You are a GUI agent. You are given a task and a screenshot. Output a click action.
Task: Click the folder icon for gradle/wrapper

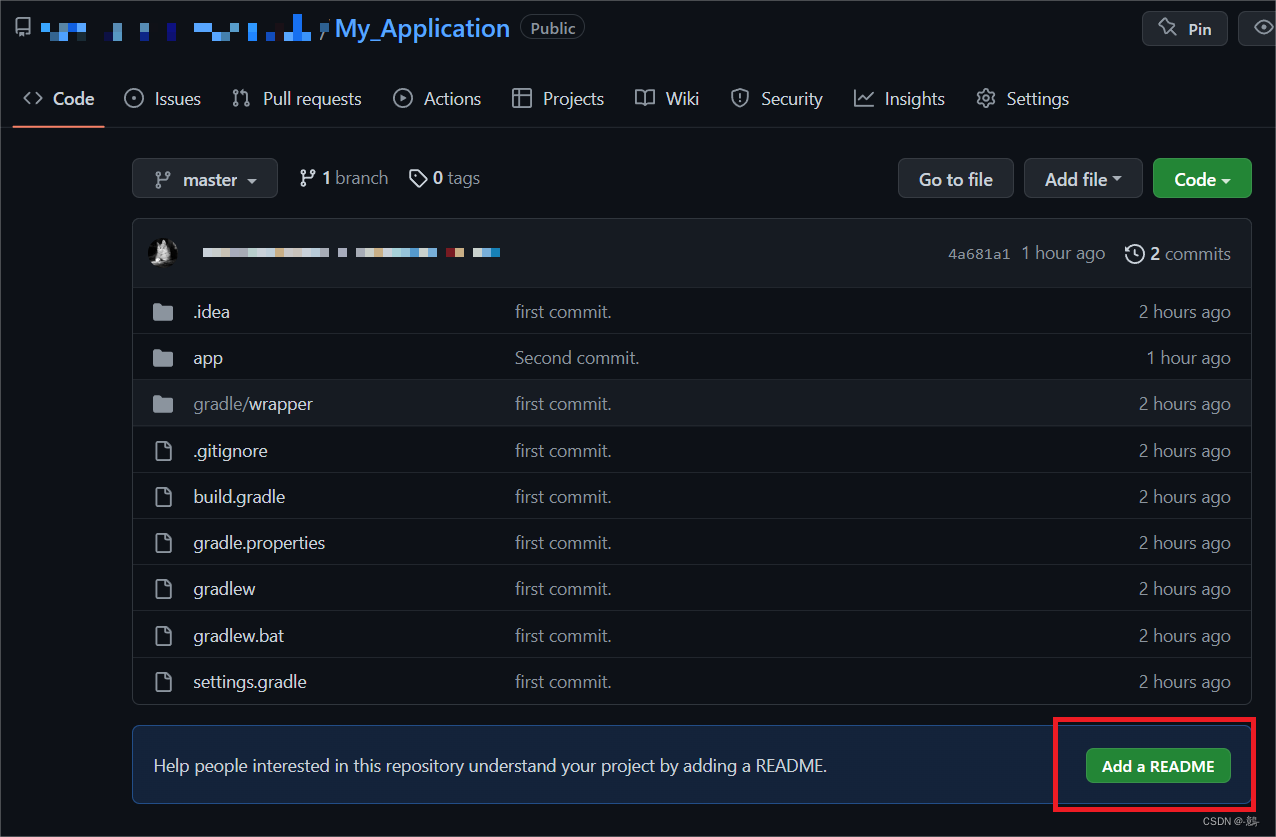click(163, 404)
